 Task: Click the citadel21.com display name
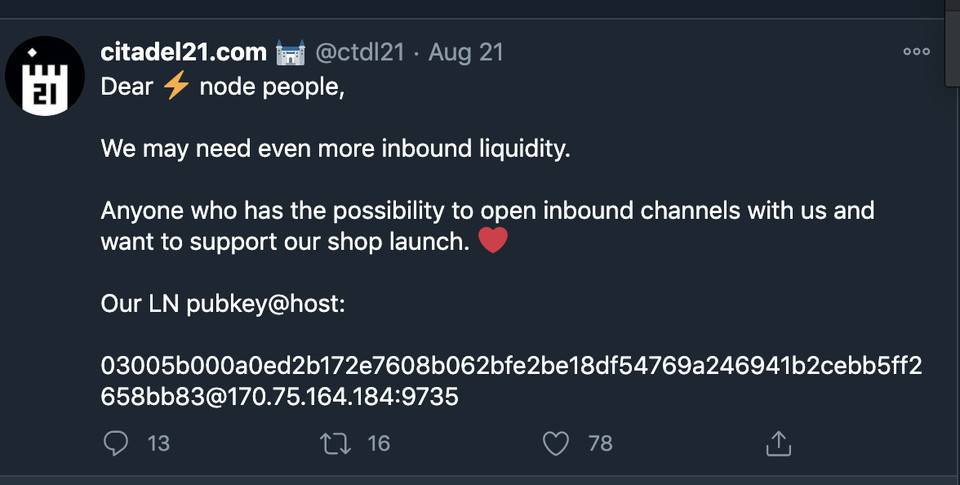pos(184,52)
